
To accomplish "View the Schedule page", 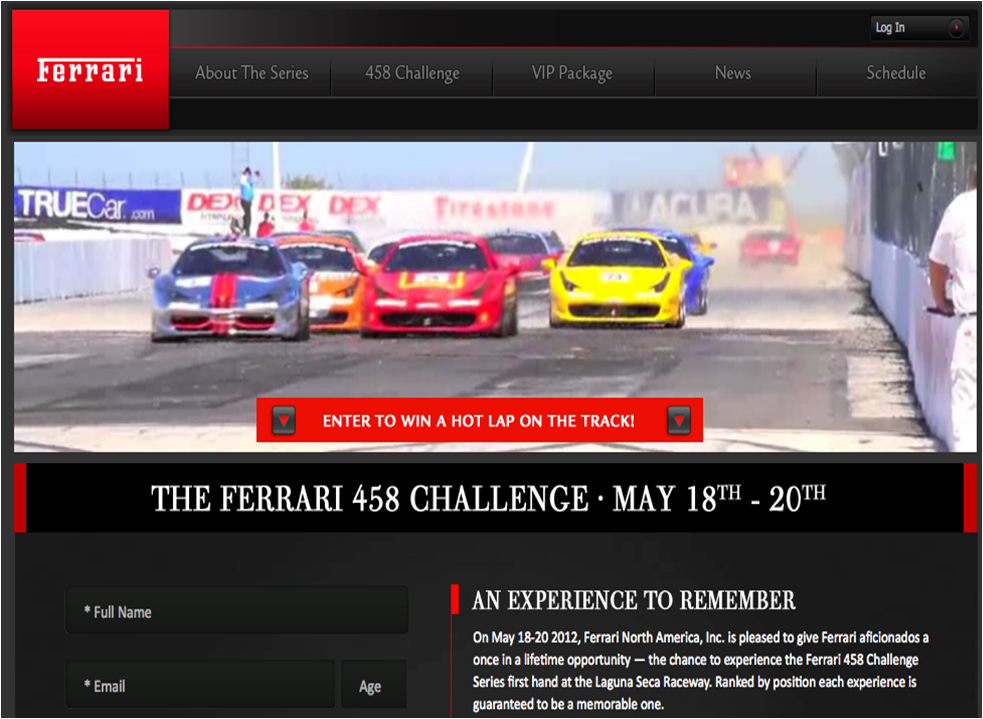I will [x=895, y=73].
